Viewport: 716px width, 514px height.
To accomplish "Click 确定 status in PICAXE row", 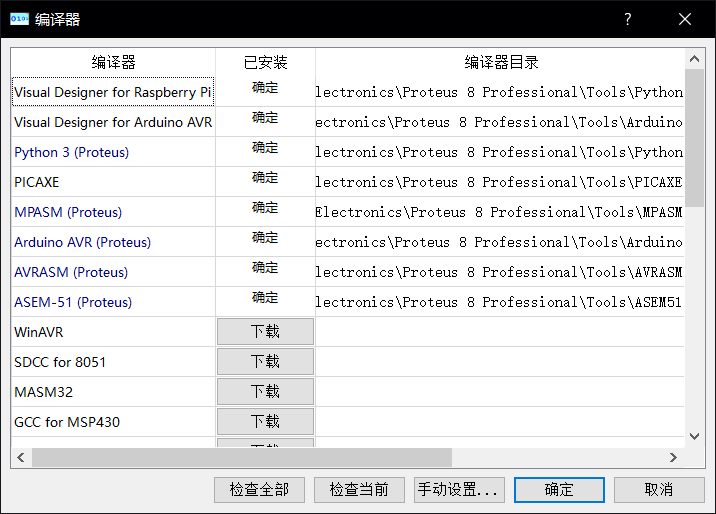I will pyautogui.click(x=265, y=177).
